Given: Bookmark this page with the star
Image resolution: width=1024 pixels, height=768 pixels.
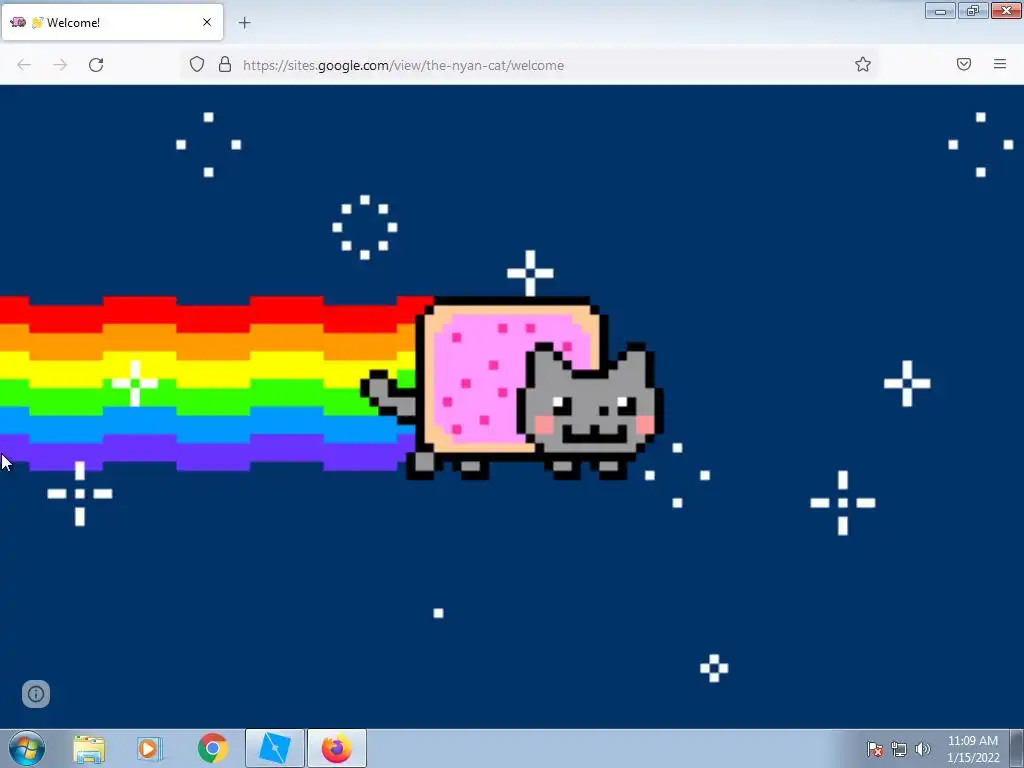Looking at the screenshot, I should coord(863,64).
